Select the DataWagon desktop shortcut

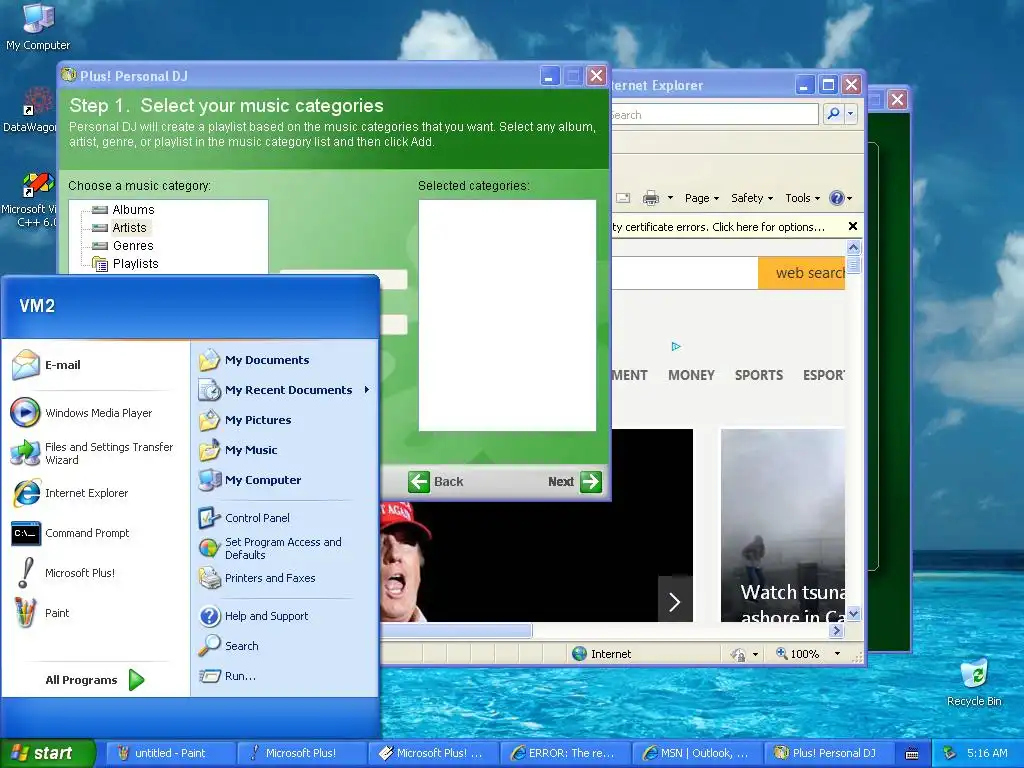[x=30, y=111]
